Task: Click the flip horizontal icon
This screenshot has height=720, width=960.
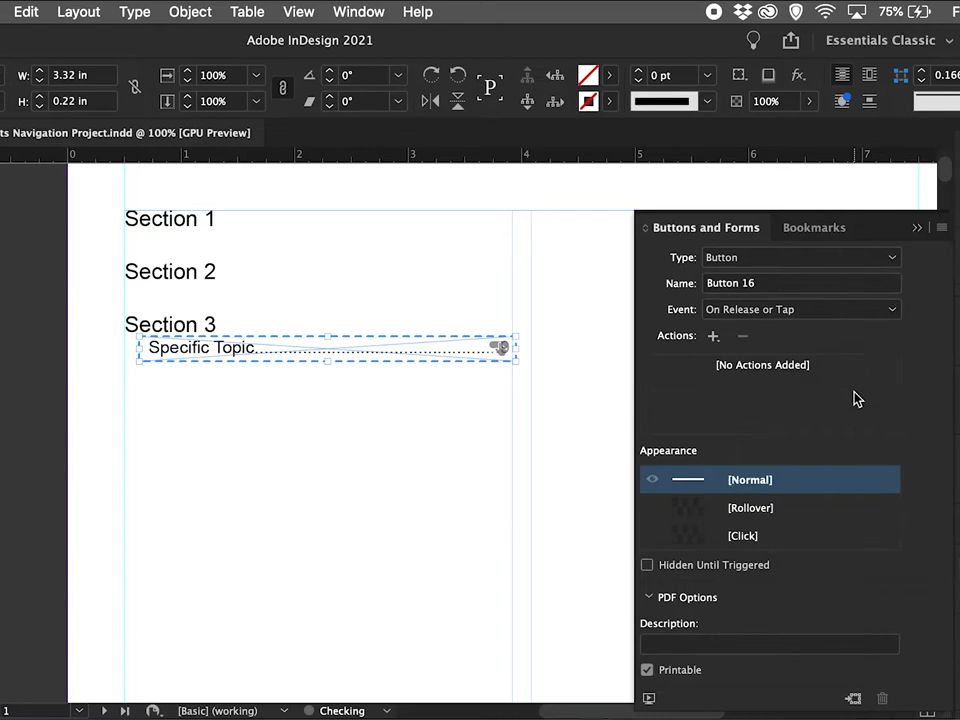Action: click(430, 101)
